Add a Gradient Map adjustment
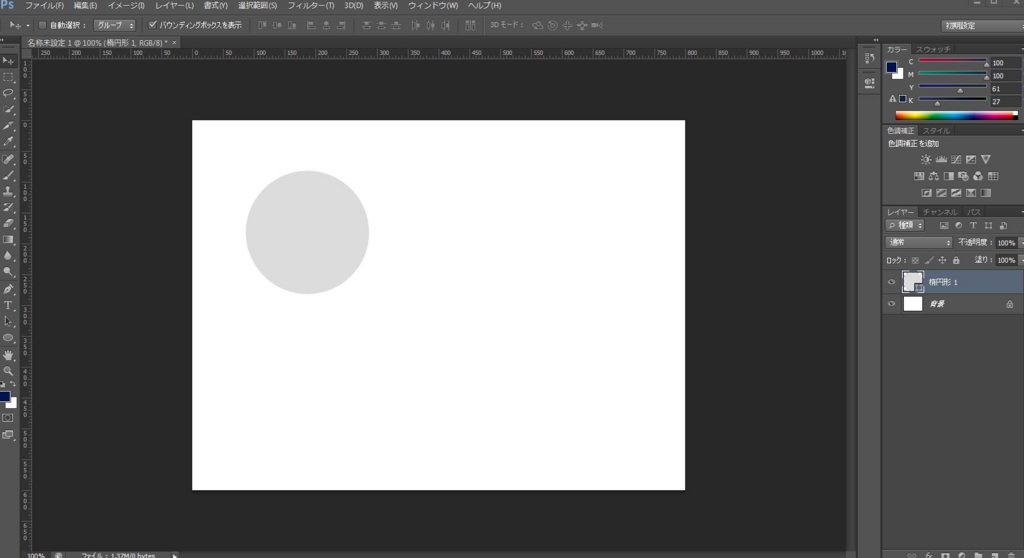The height and width of the screenshot is (558, 1024). coord(986,193)
